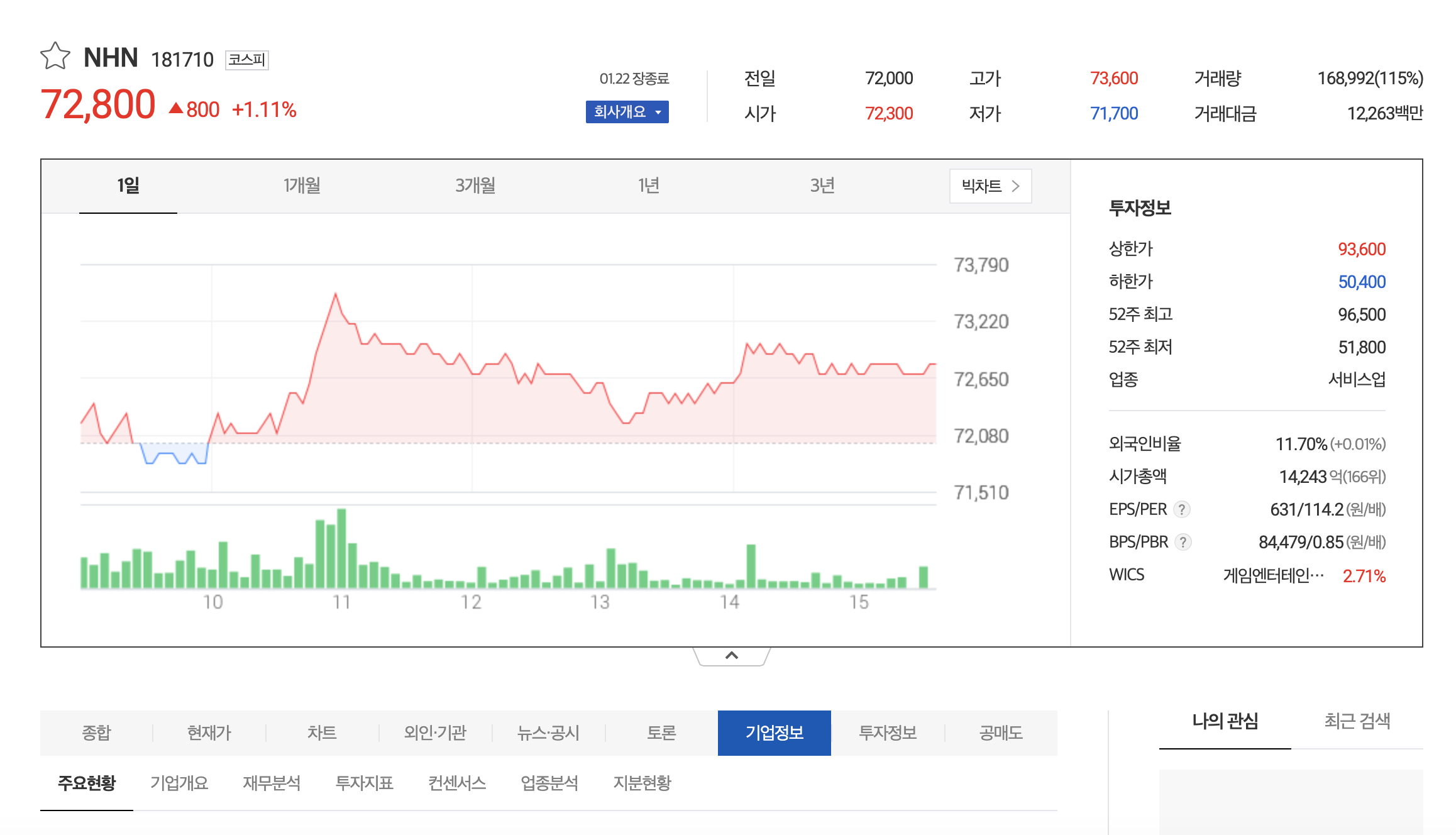
Task: Switch to the 최근 검색 tab
Action: tap(1357, 721)
